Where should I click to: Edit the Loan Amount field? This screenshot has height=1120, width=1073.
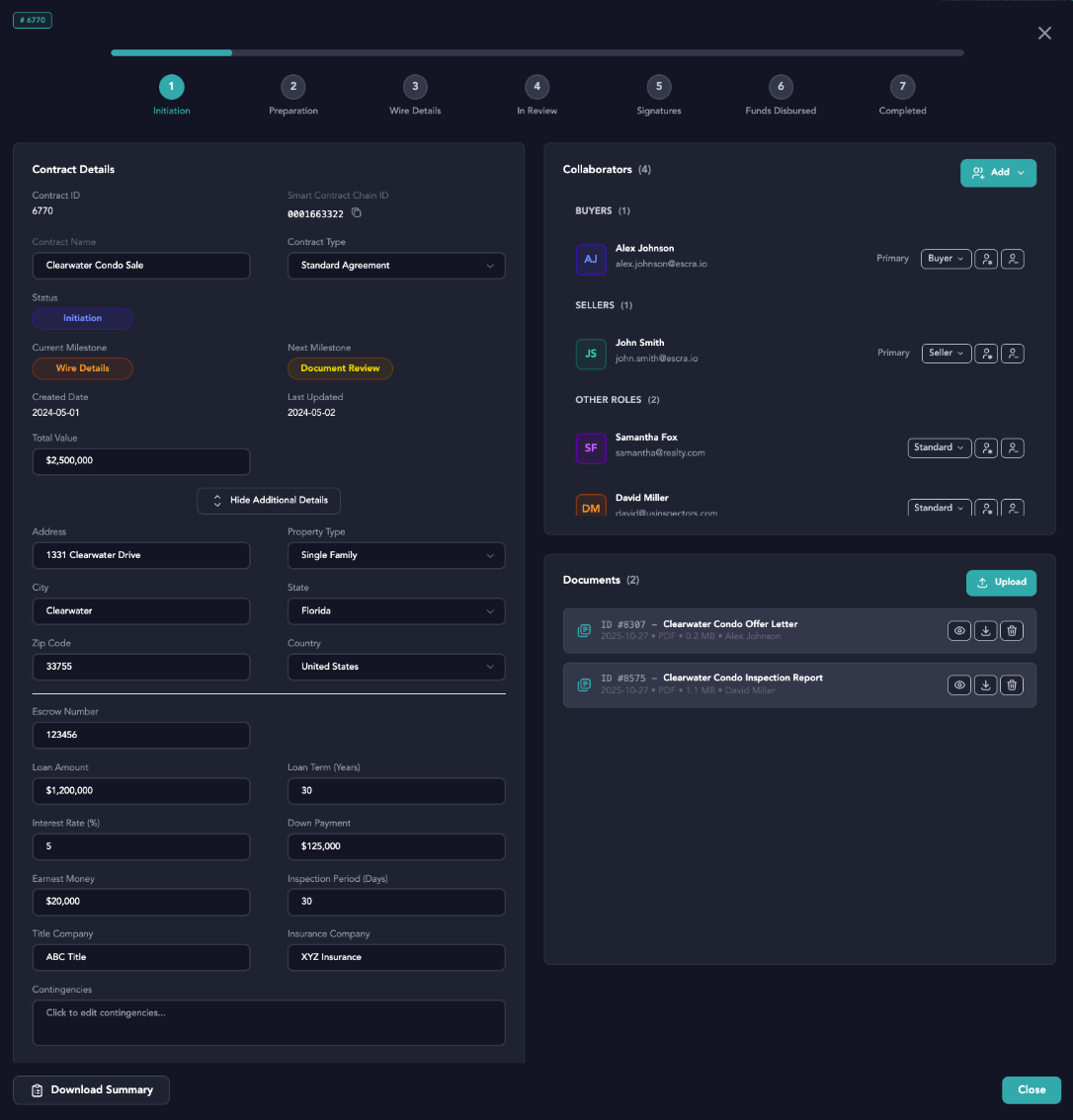point(140,791)
